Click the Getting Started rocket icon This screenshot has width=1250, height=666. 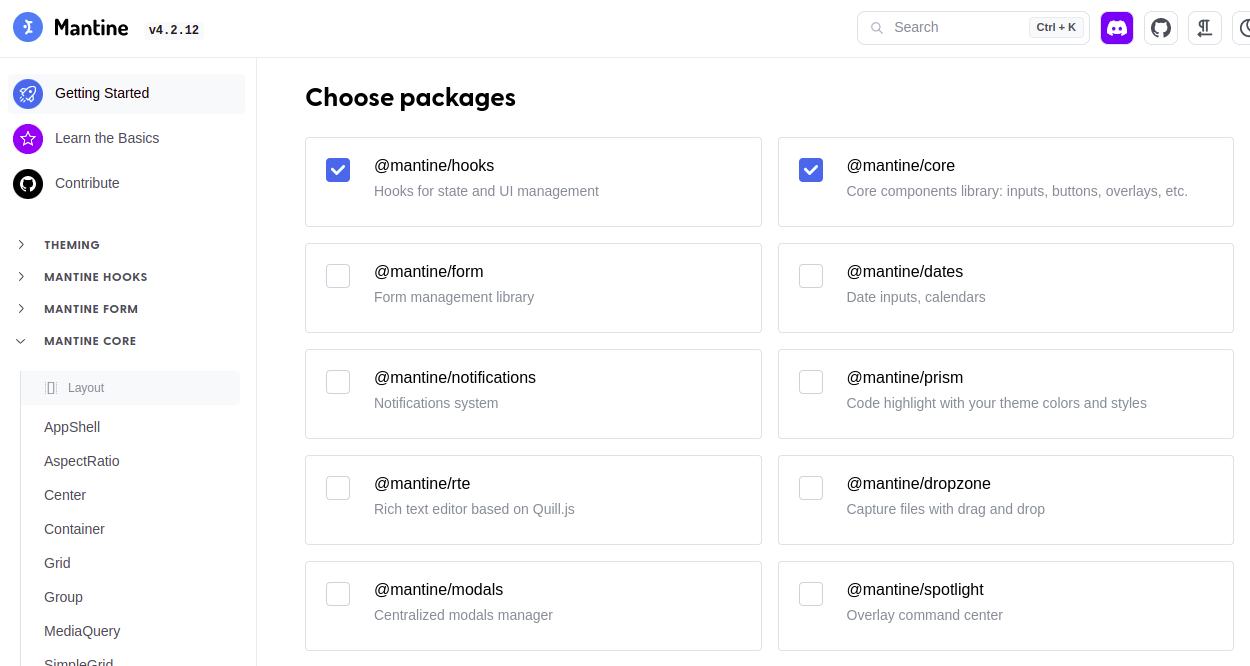tap(28, 94)
